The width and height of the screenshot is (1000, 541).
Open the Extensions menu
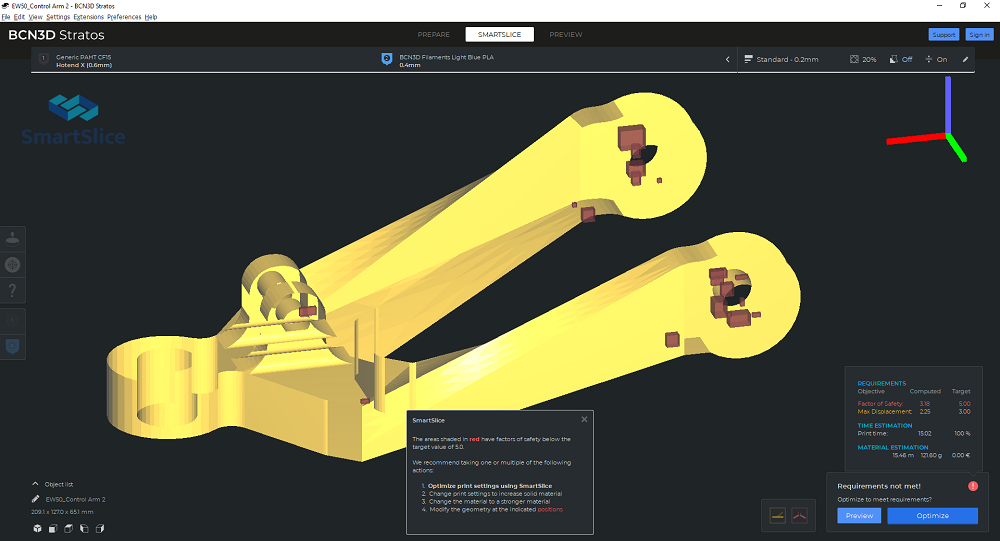(89, 17)
